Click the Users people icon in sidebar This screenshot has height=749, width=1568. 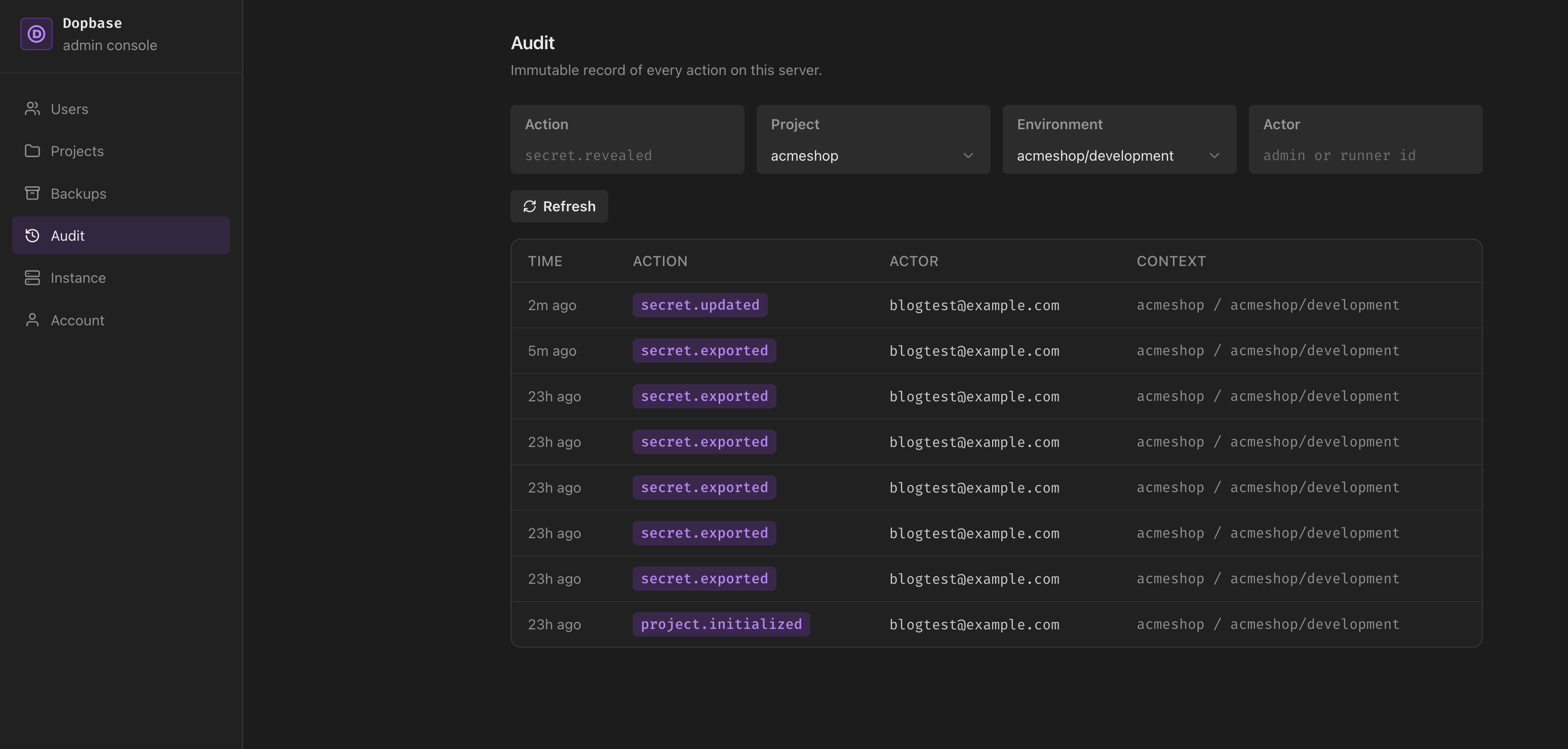pyautogui.click(x=32, y=109)
